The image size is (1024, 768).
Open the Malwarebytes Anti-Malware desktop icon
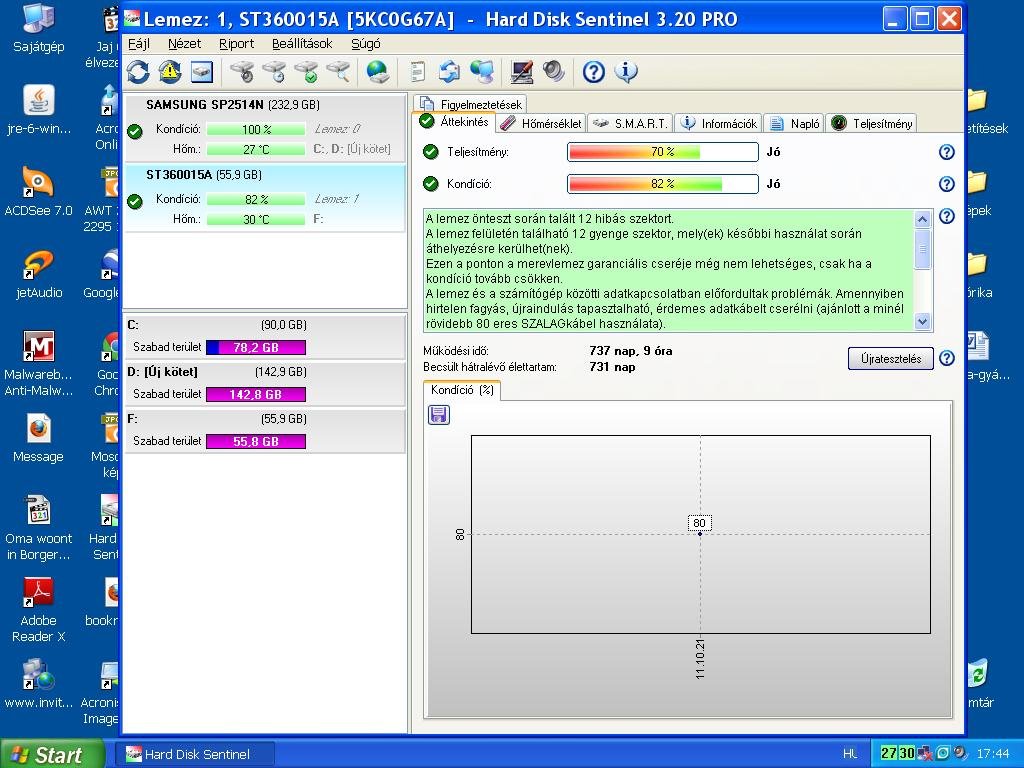38,364
